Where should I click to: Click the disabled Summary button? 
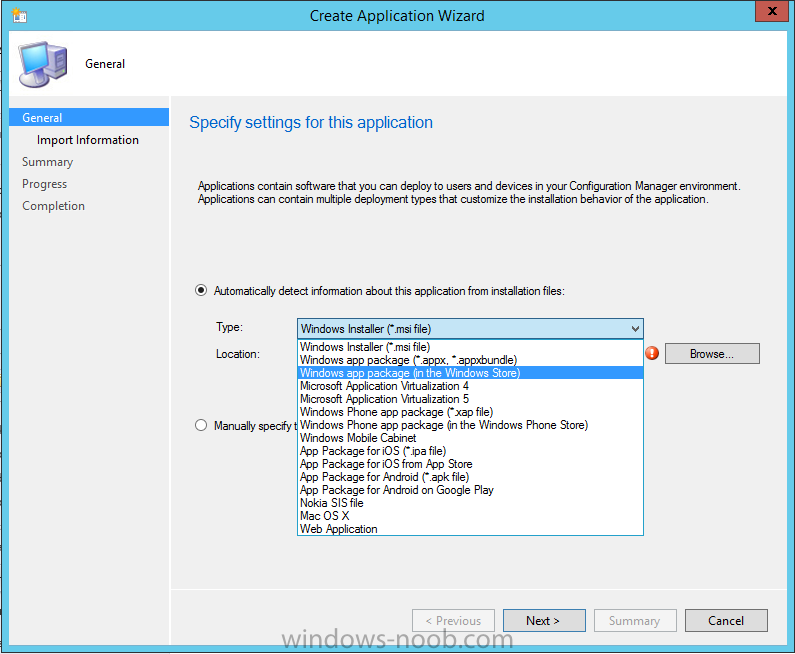(x=635, y=621)
